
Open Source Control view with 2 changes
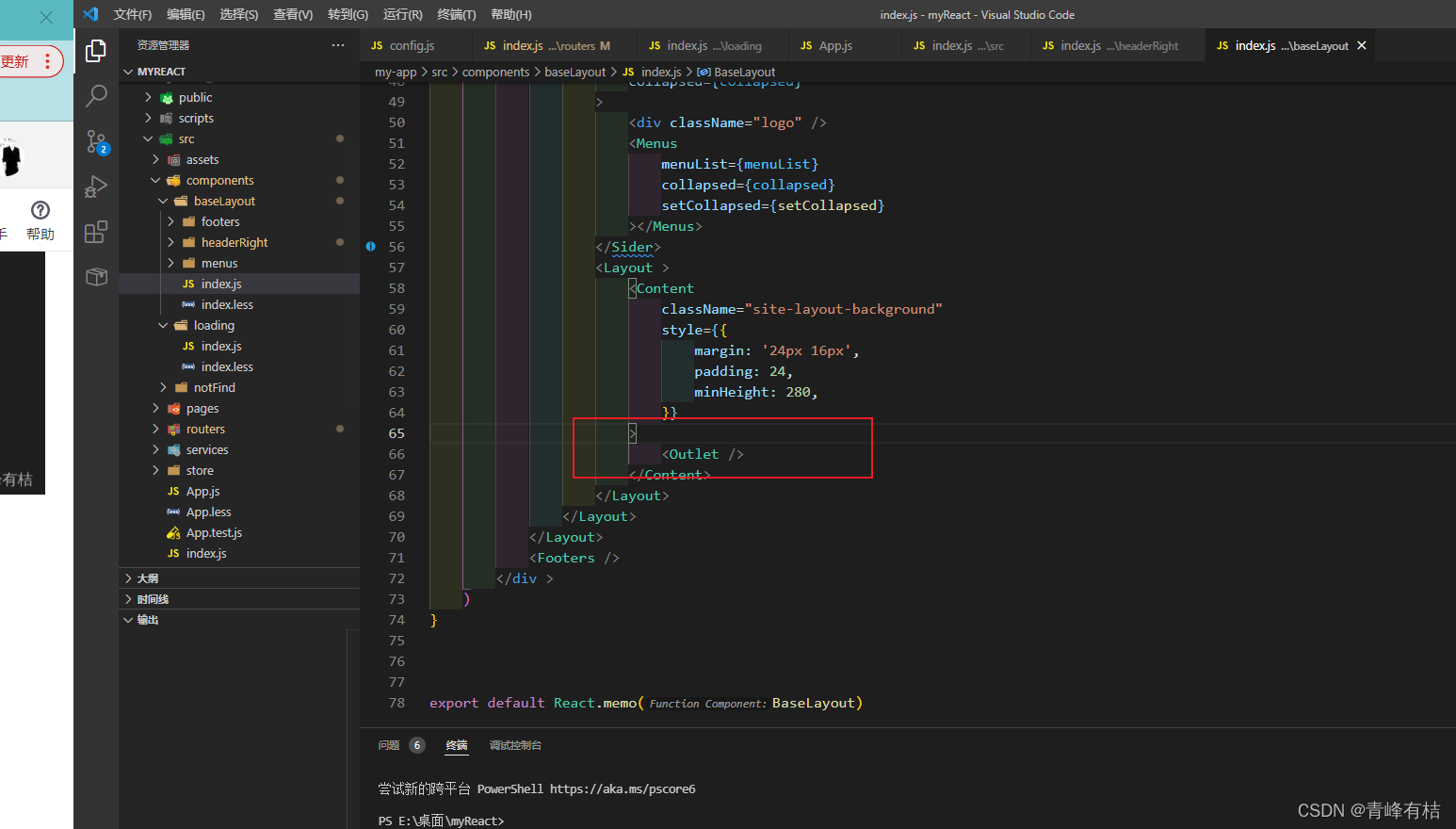point(96,141)
